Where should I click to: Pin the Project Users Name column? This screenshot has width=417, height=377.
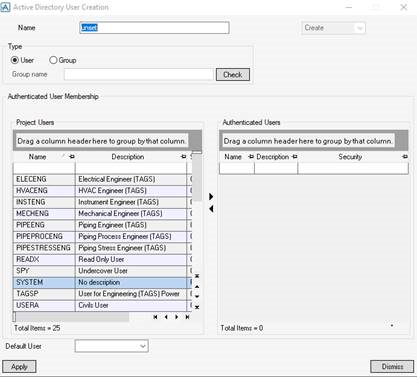(x=72, y=157)
